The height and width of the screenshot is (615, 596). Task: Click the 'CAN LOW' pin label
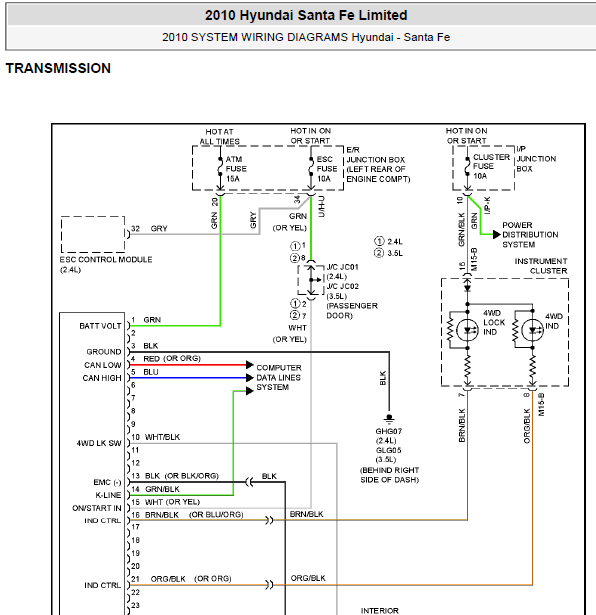tap(103, 365)
